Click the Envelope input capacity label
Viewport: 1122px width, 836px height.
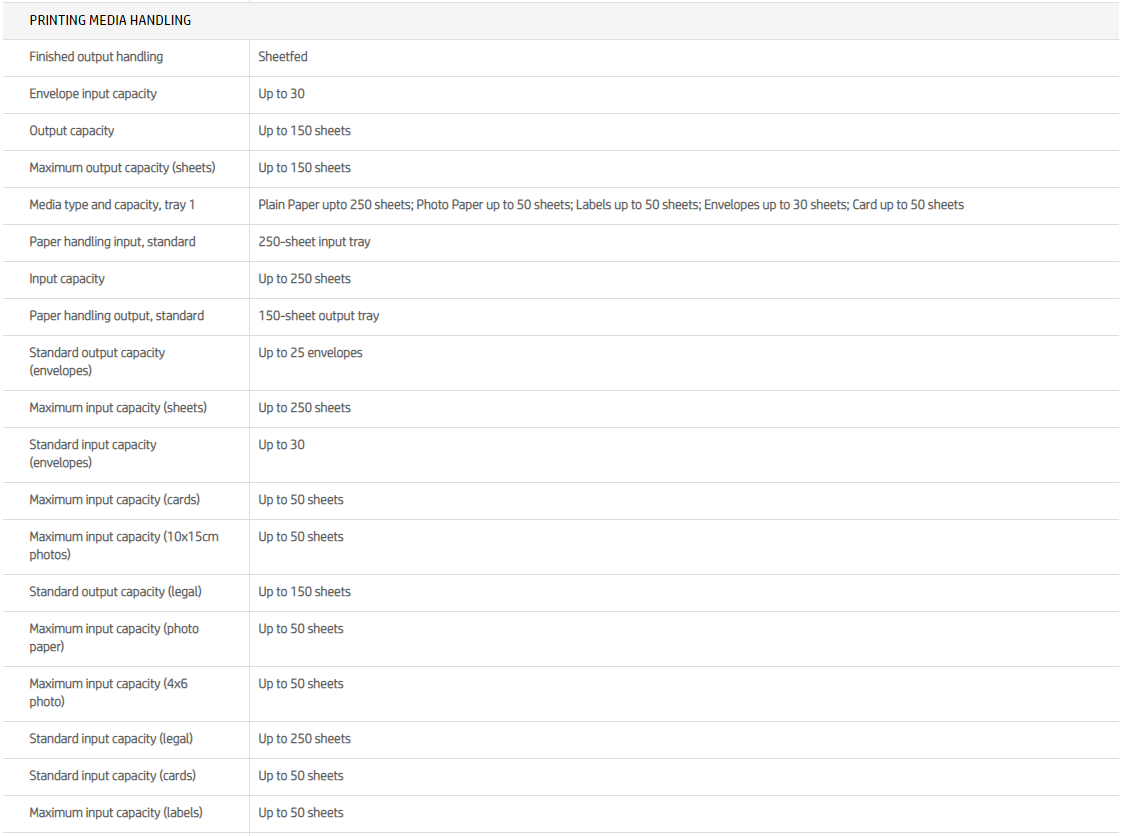pyautogui.click(x=93, y=94)
